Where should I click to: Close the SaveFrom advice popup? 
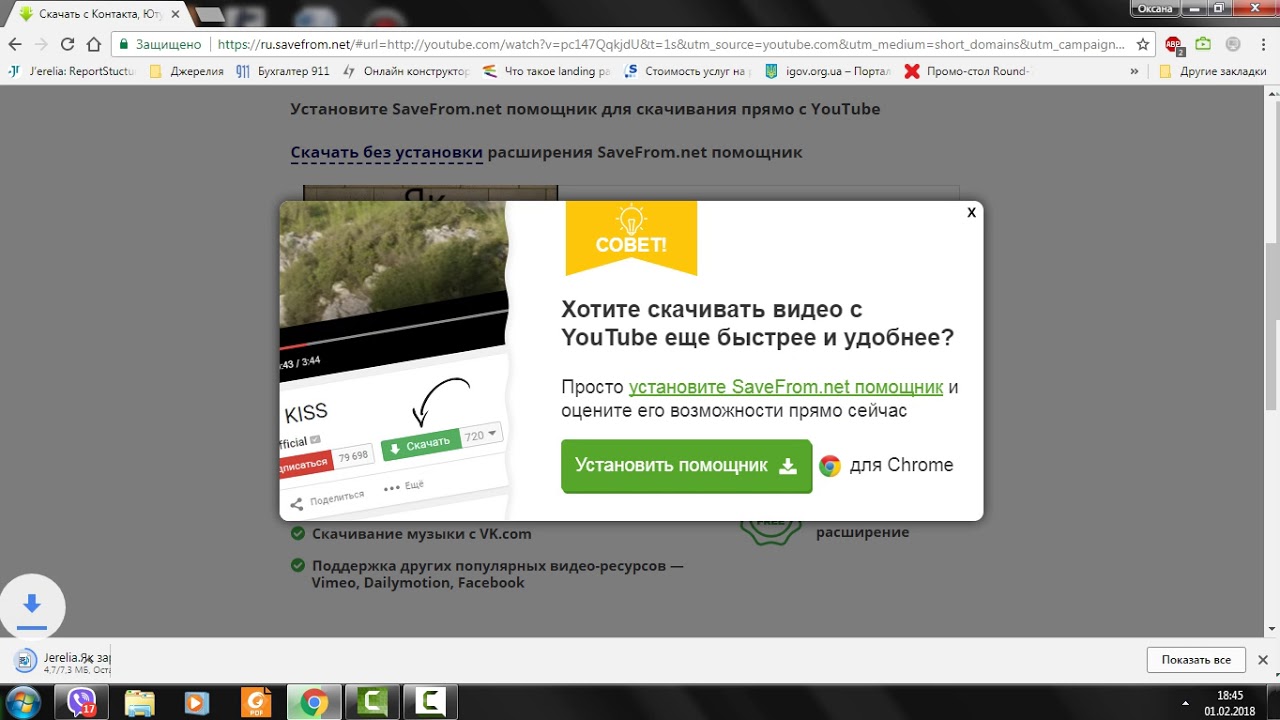point(971,213)
